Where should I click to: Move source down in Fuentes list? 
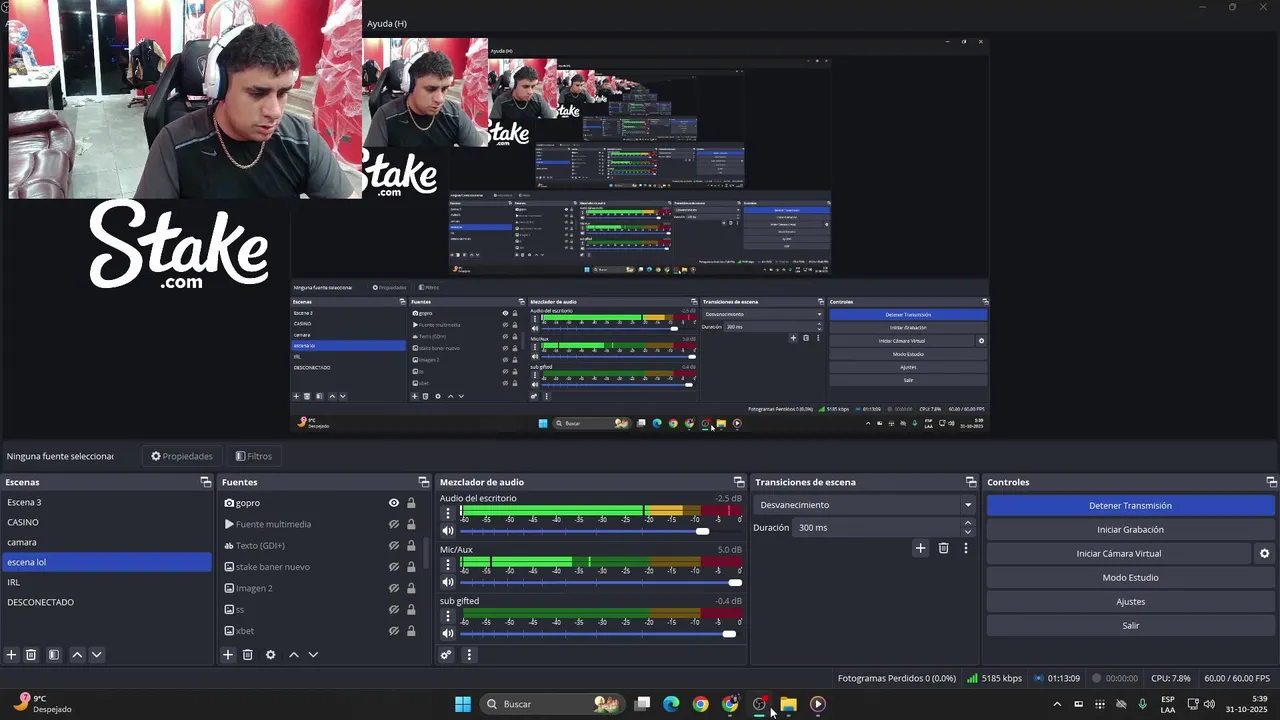313,655
